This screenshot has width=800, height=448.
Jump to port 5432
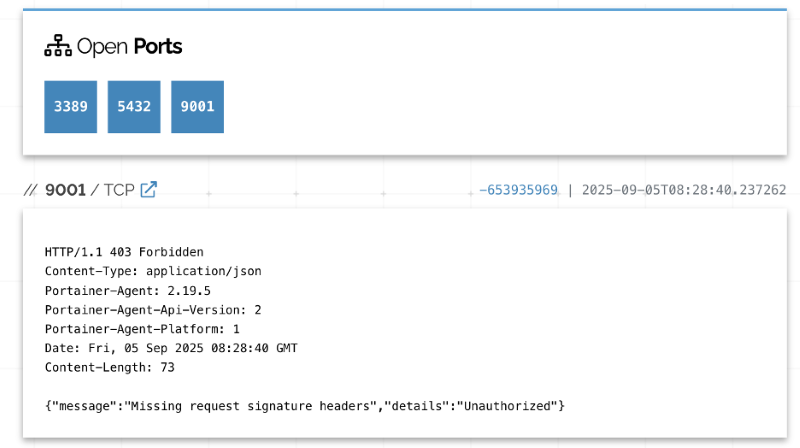tap(134, 106)
